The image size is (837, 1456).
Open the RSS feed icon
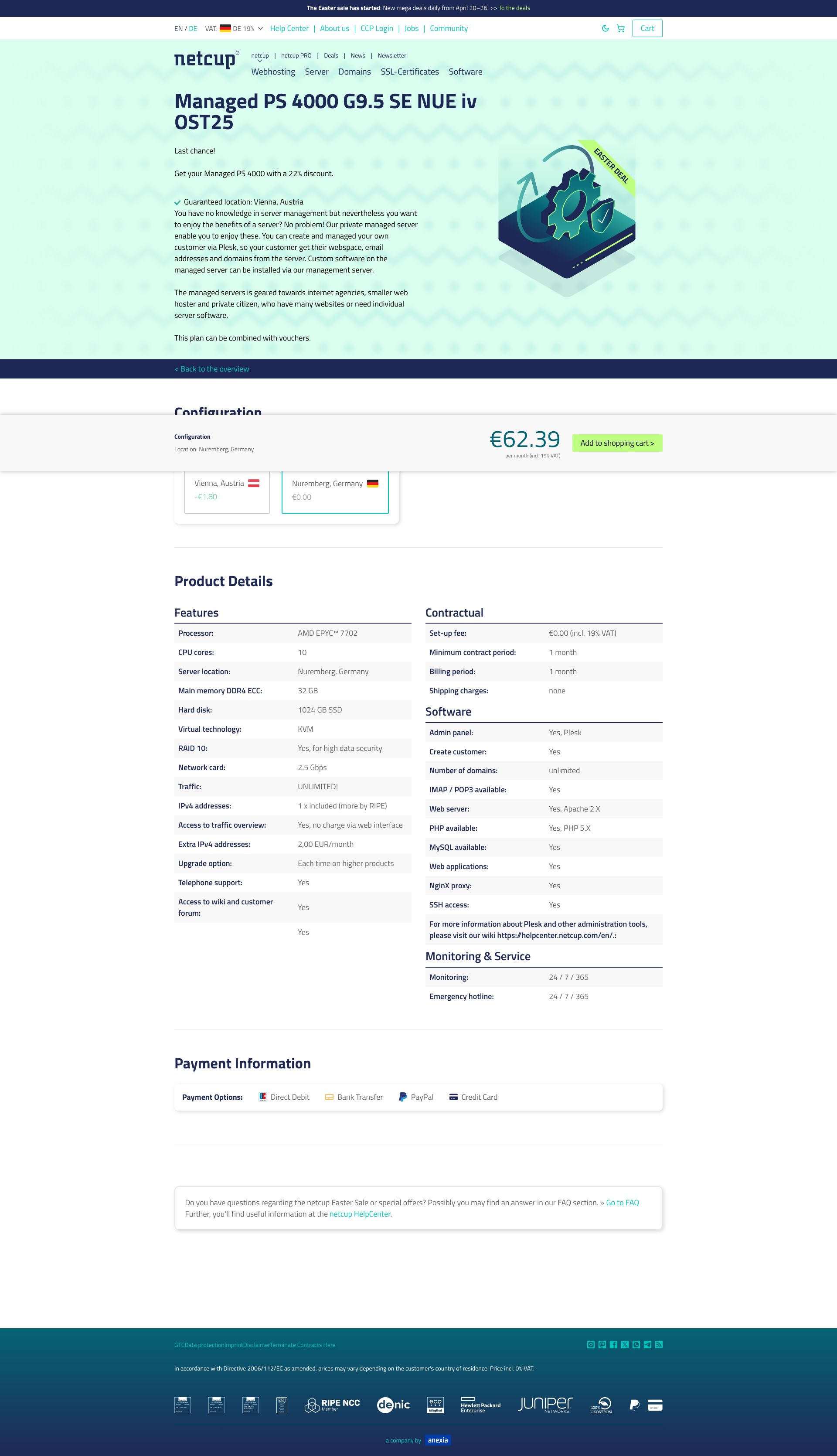click(659, 1344)
